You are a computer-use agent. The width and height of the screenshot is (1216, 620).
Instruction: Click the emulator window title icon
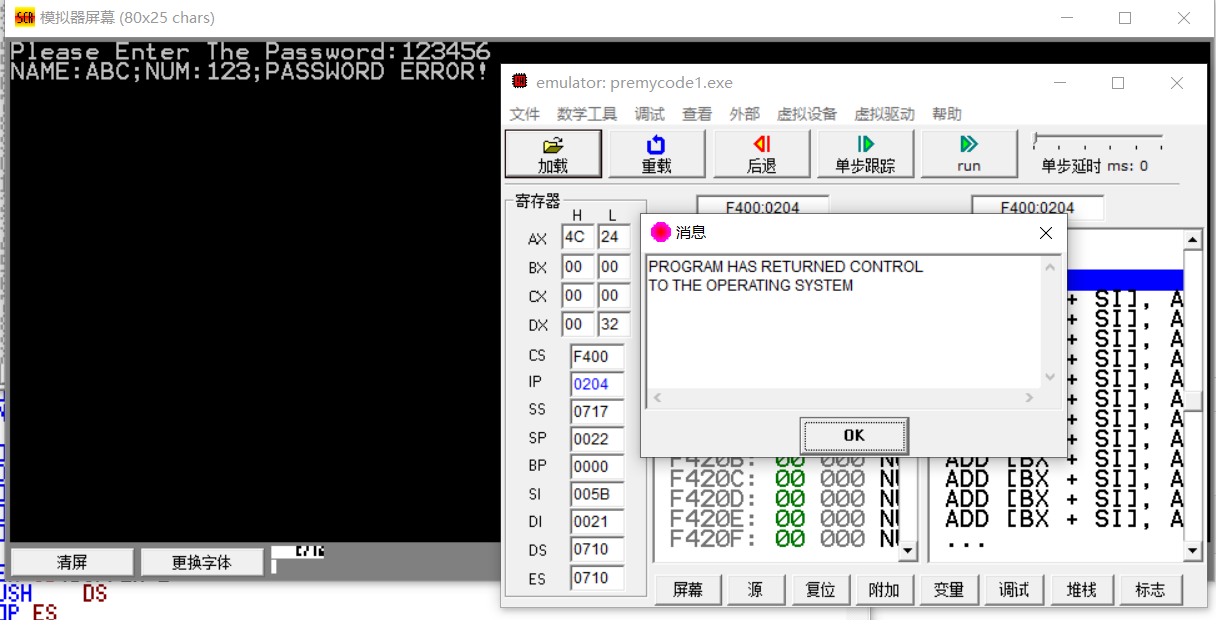coord(520,82)
